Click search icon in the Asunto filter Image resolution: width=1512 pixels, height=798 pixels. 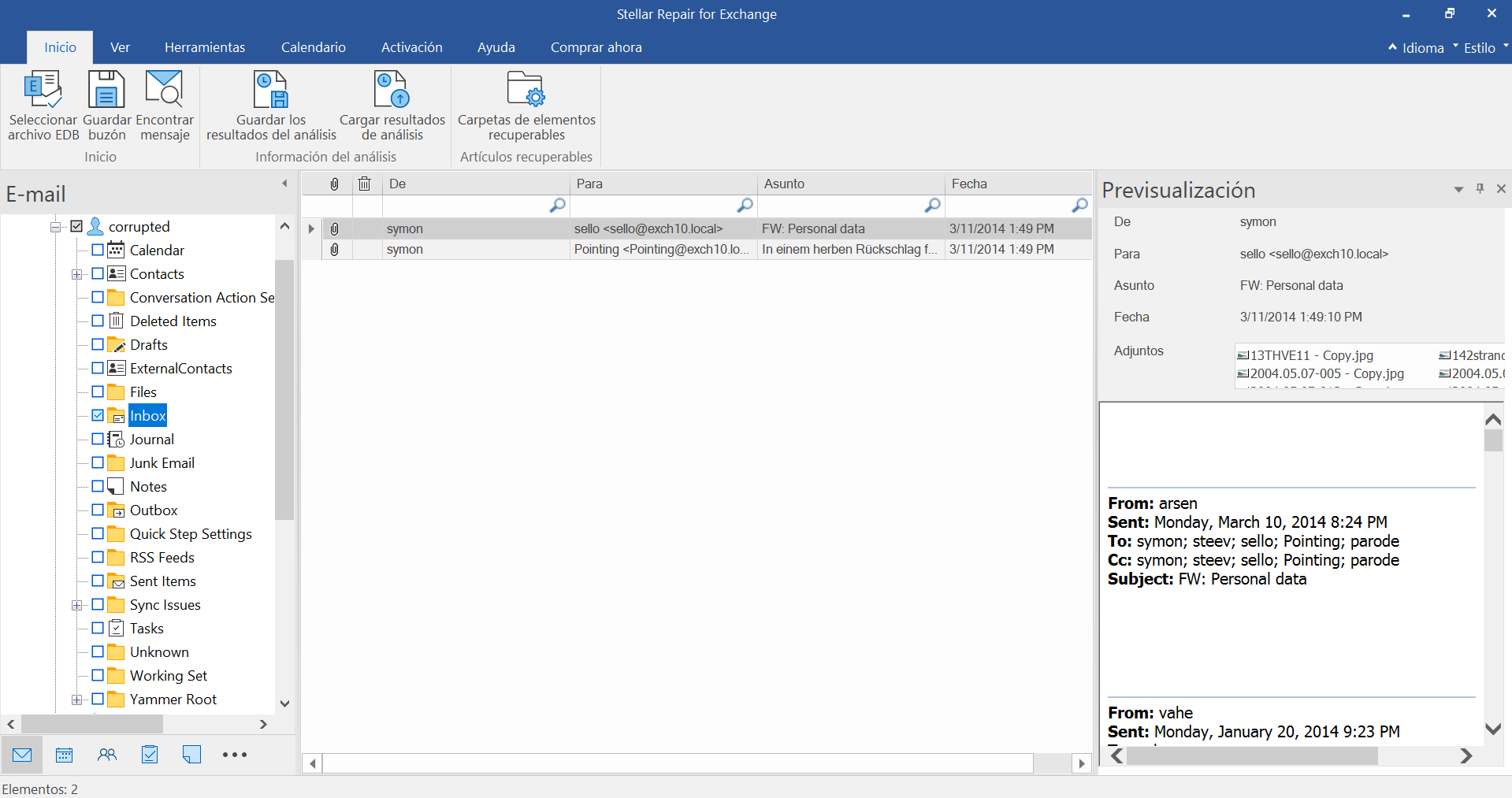point(932,206)
